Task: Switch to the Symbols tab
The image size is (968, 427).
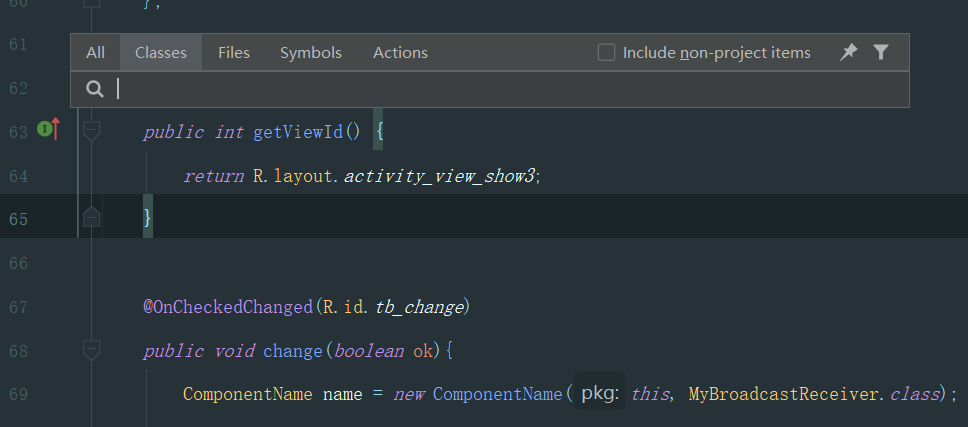Action: pyautogui.click(x=311, y=52)
